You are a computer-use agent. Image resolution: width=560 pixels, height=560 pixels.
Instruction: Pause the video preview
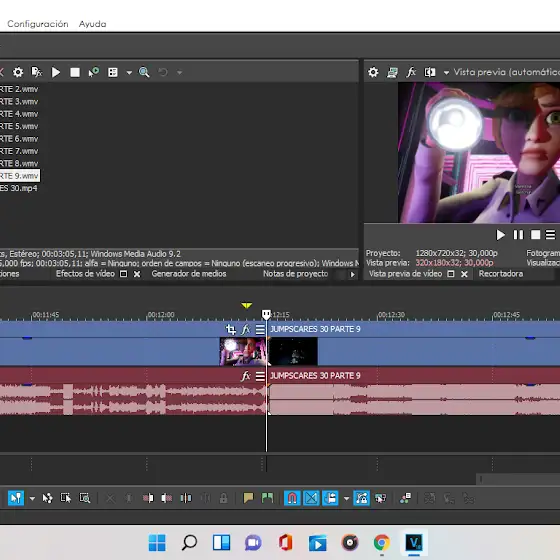pos(518,235)
